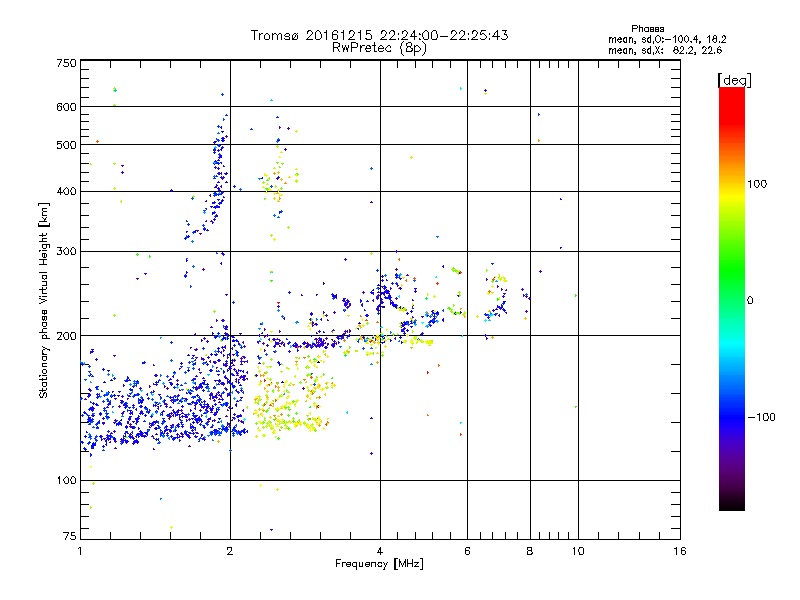Image resolution: width=800 pixels, height=600 pixels.
Task: Click the phase colorbar on the right
Action: (732, 298)
